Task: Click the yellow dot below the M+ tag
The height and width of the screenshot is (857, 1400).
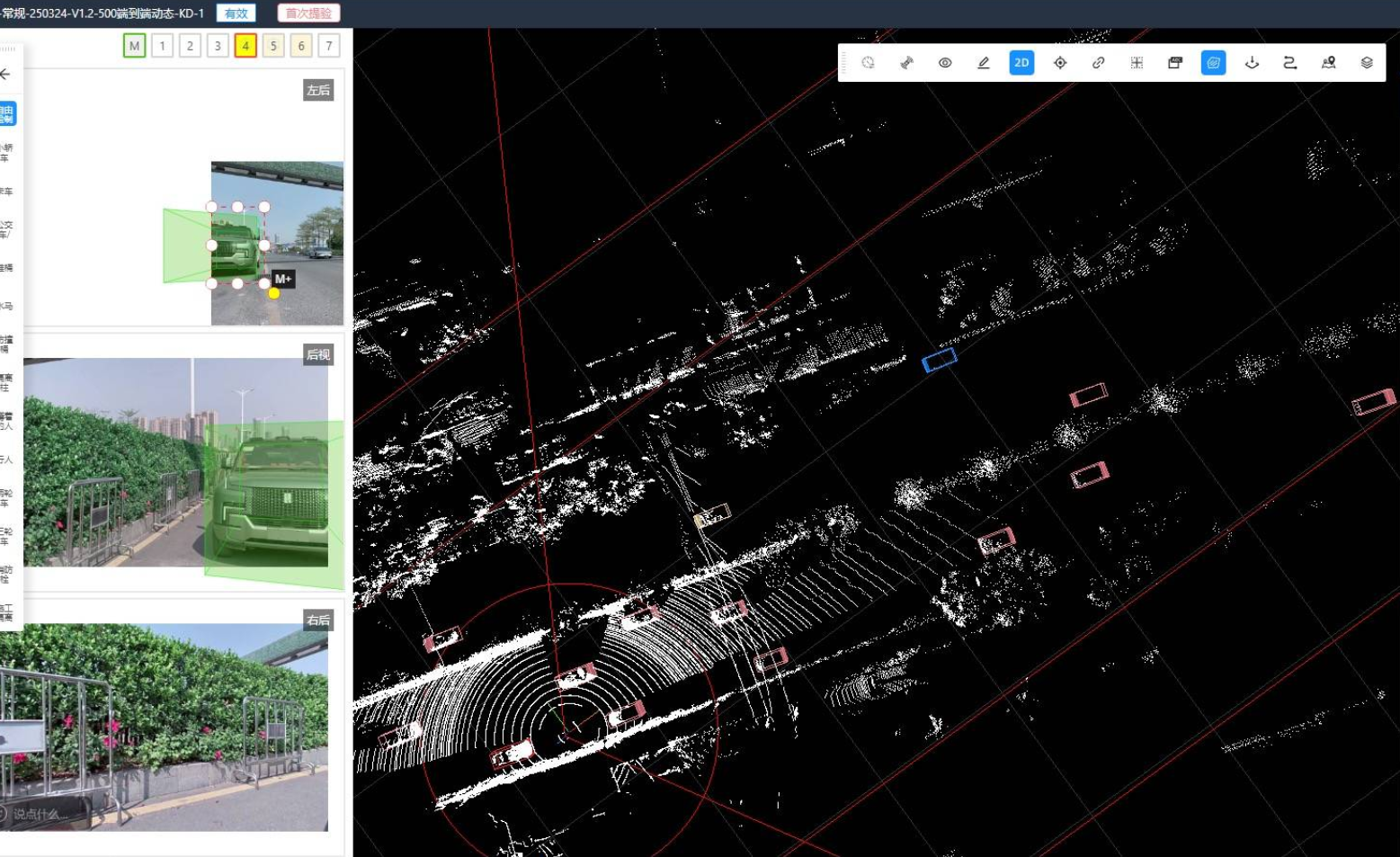Action: coord(274,293)
